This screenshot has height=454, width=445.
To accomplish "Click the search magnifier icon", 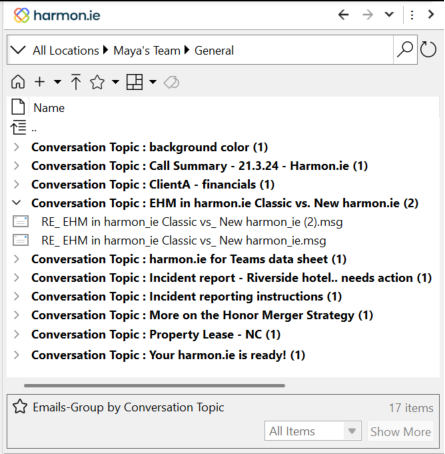I will [x=405, y=50].
